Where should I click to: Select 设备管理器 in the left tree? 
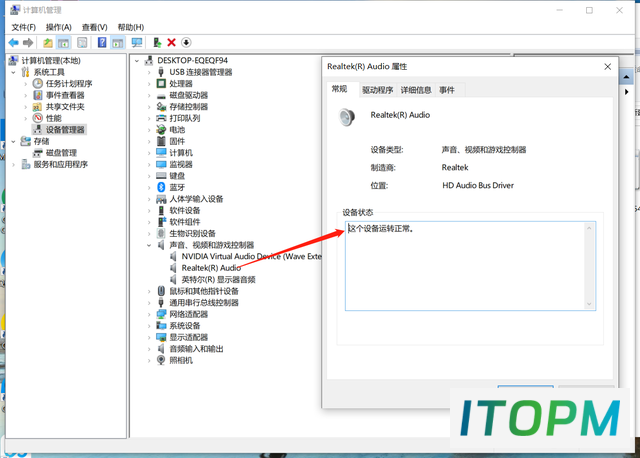click(x=65, y=130)
